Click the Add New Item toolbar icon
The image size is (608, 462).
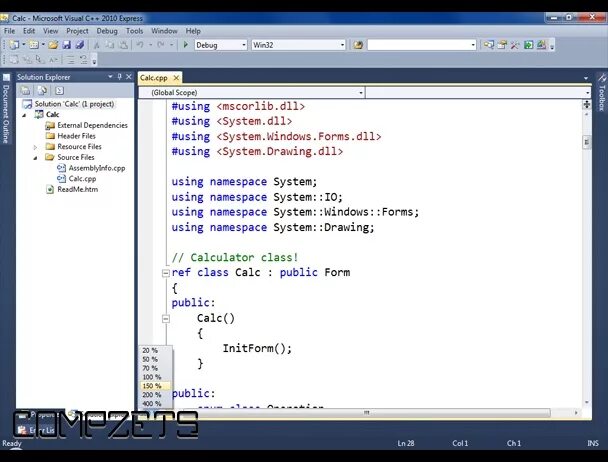pyautogui.click(x=34, y=45)
